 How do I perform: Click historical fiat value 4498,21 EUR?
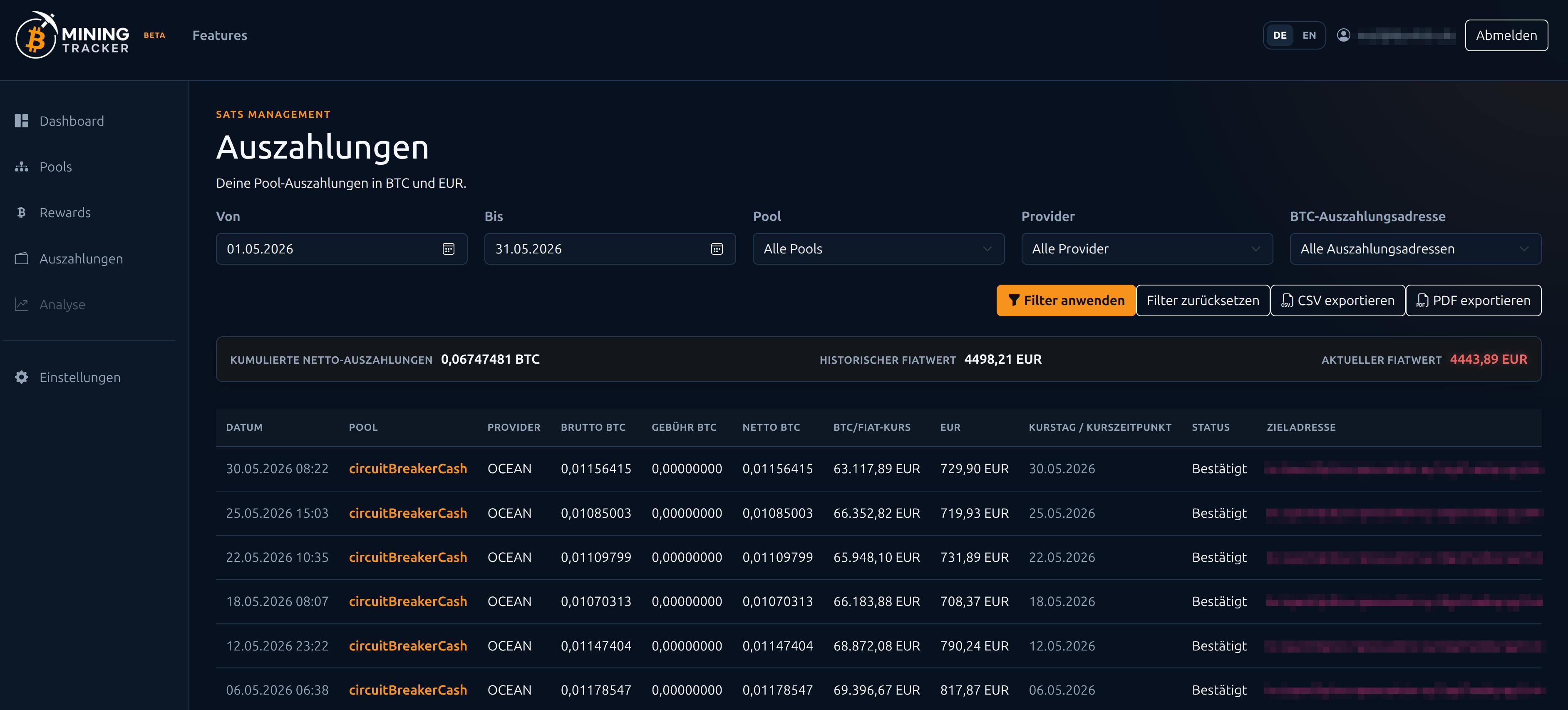pos(1002,359)
